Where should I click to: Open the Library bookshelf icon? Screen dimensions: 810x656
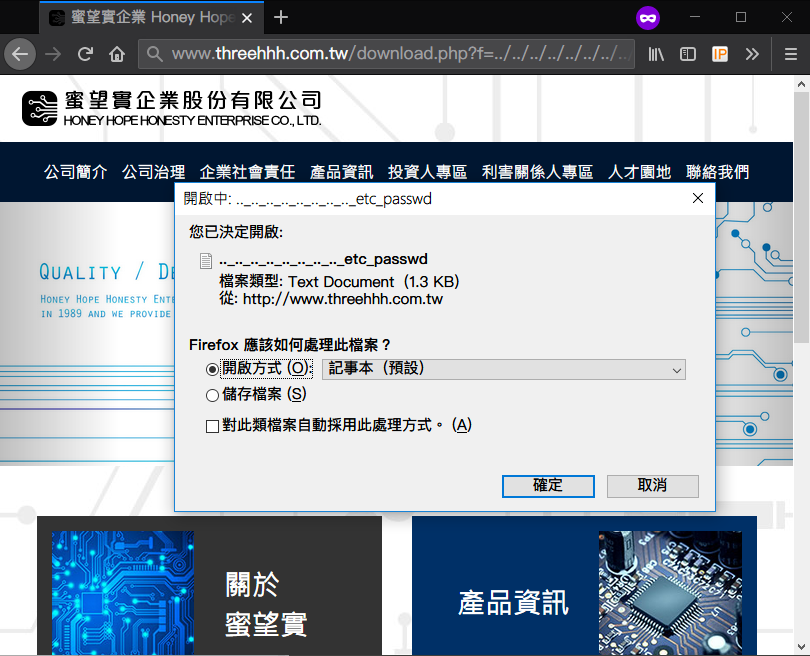point(656,54)
